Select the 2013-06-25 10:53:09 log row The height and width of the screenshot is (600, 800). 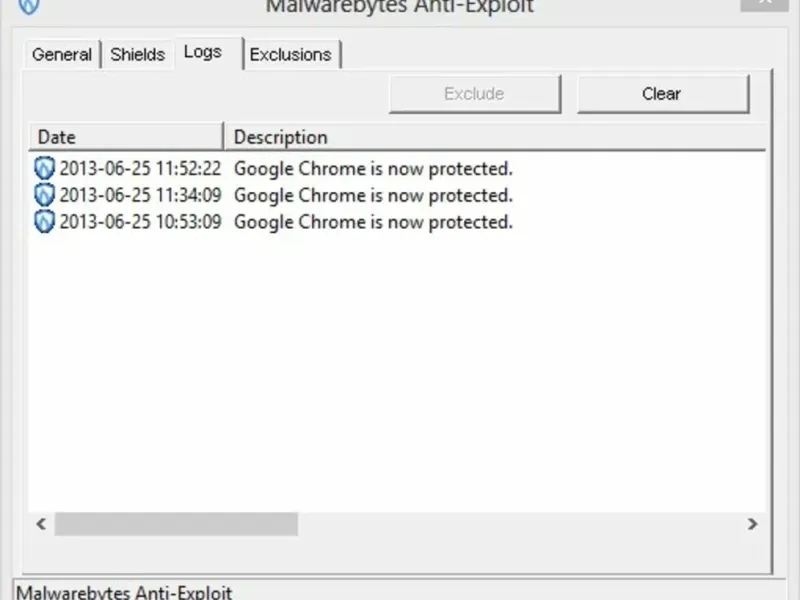[397, 221]
